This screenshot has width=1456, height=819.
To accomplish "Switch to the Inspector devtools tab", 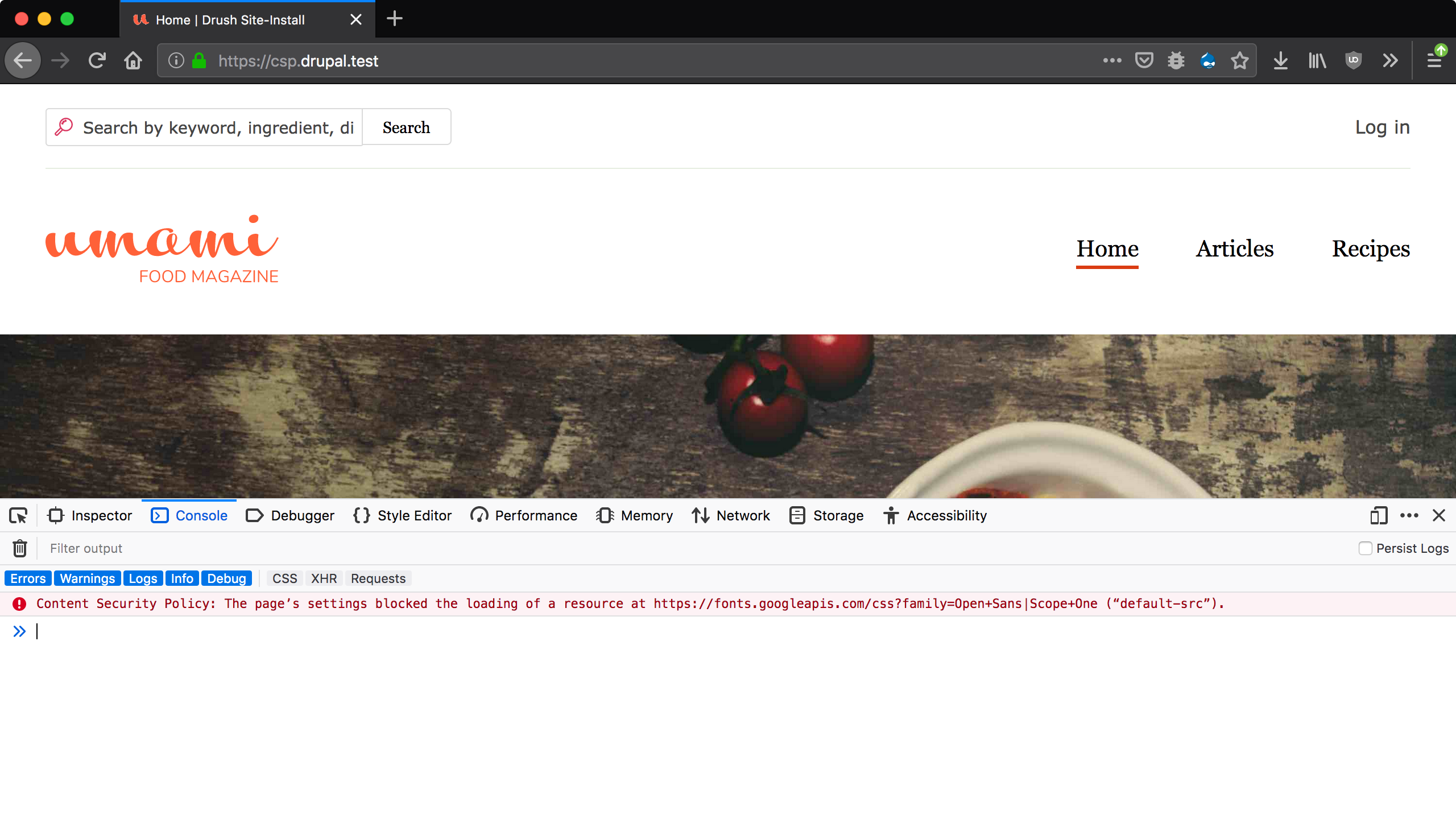I will click(90, 515).
